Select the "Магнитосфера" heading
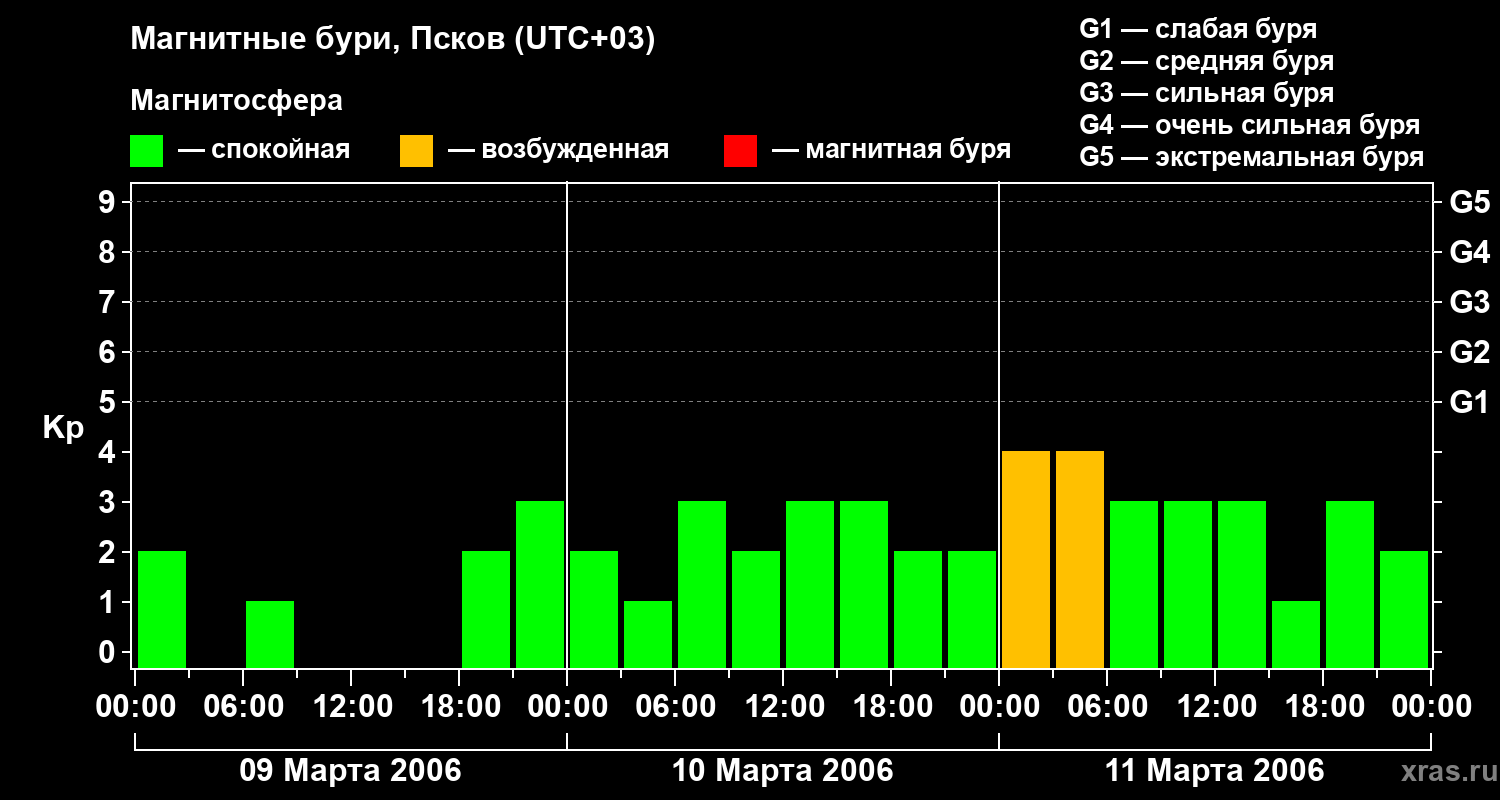This screenshot has height=800, width=1500. (x=236, y=101)
